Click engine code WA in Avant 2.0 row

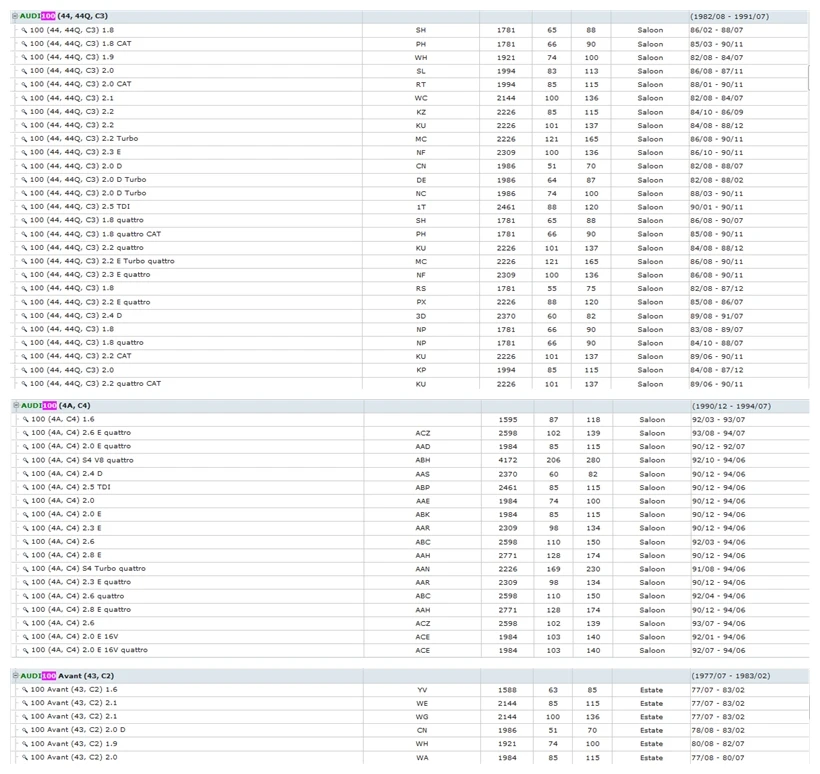click(x=422, y=758)
